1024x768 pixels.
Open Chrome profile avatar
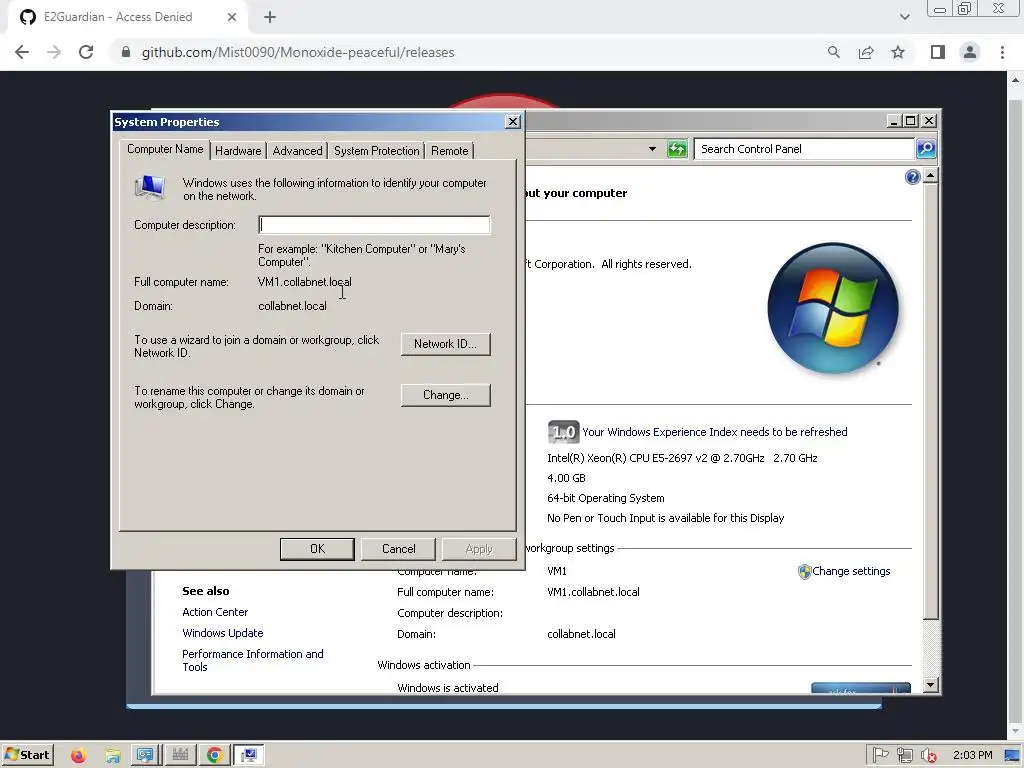(x=970, y=52)
